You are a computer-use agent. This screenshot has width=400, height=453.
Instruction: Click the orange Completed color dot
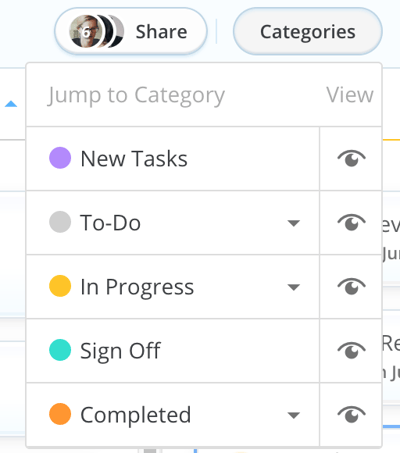click(x=60, y=414)
